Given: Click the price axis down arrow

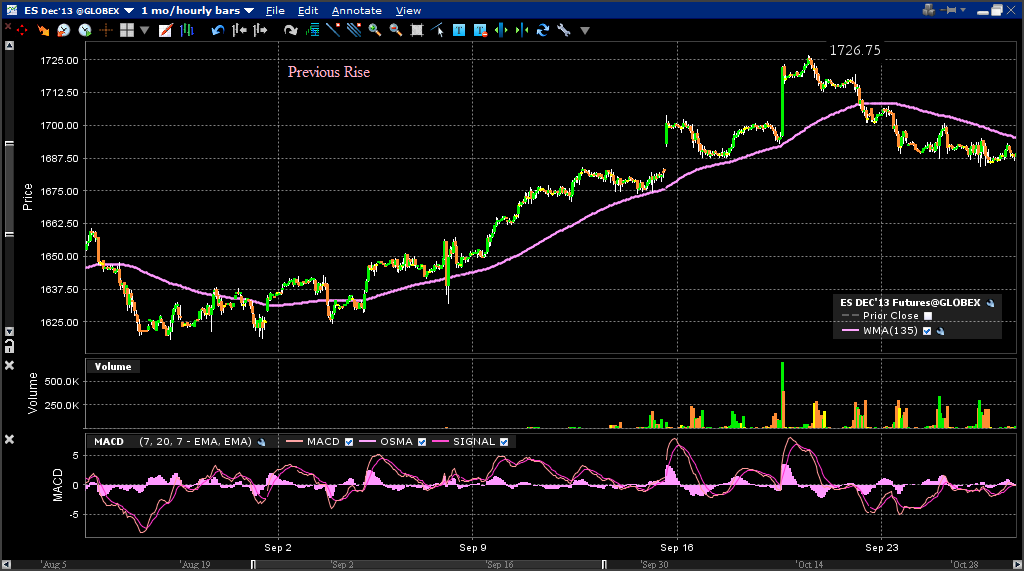Looking at the screenshot, I should click(x=9, y=331).
